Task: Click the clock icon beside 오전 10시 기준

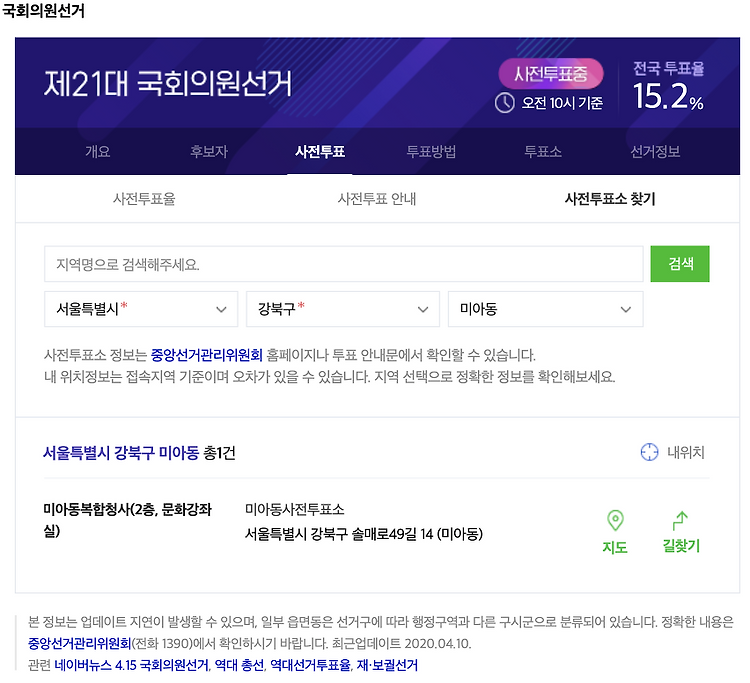Action: (x=504, y=103)
